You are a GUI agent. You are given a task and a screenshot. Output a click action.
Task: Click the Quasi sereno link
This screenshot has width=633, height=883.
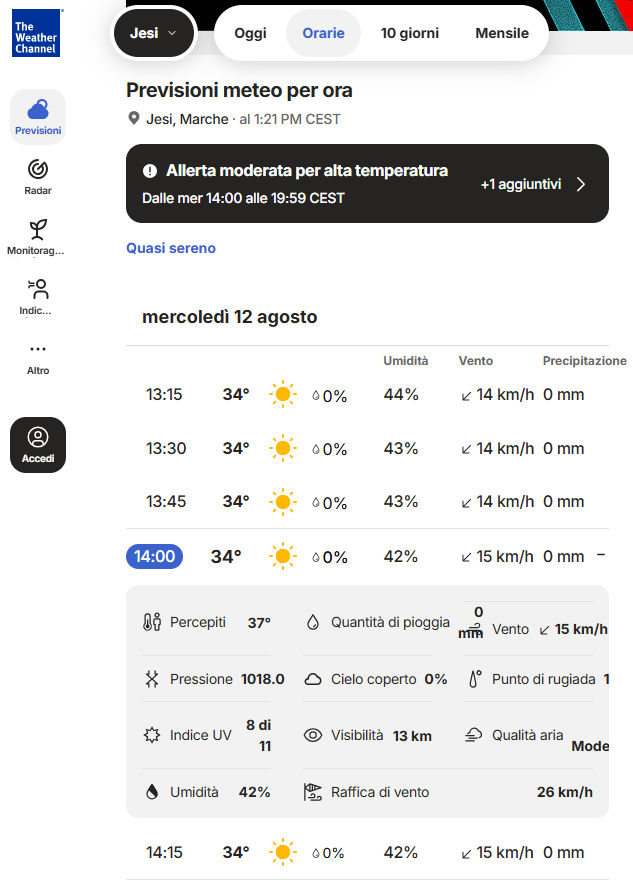(171, 248)
